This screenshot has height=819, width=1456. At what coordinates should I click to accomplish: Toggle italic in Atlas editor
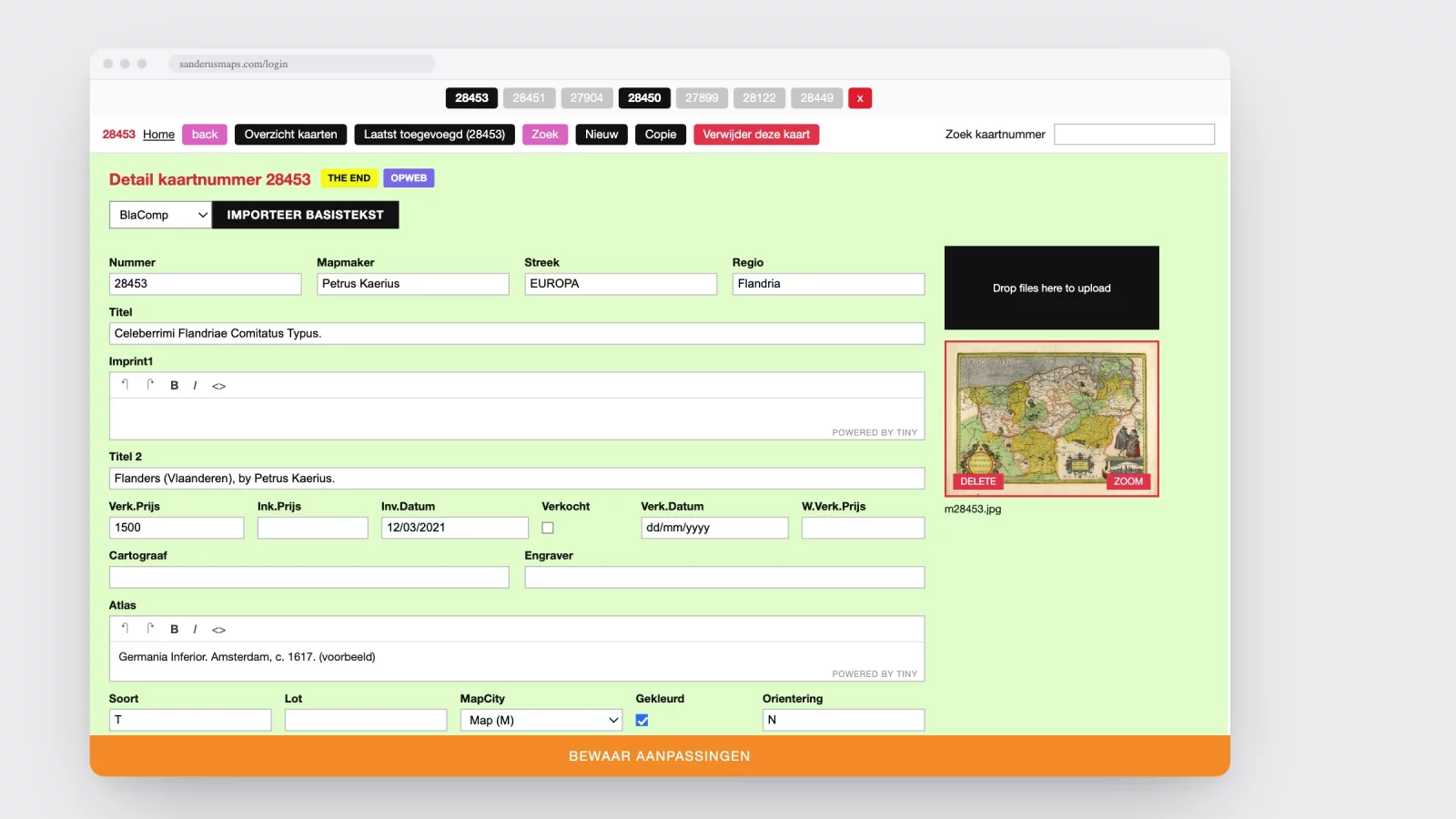tap(195, 630)
